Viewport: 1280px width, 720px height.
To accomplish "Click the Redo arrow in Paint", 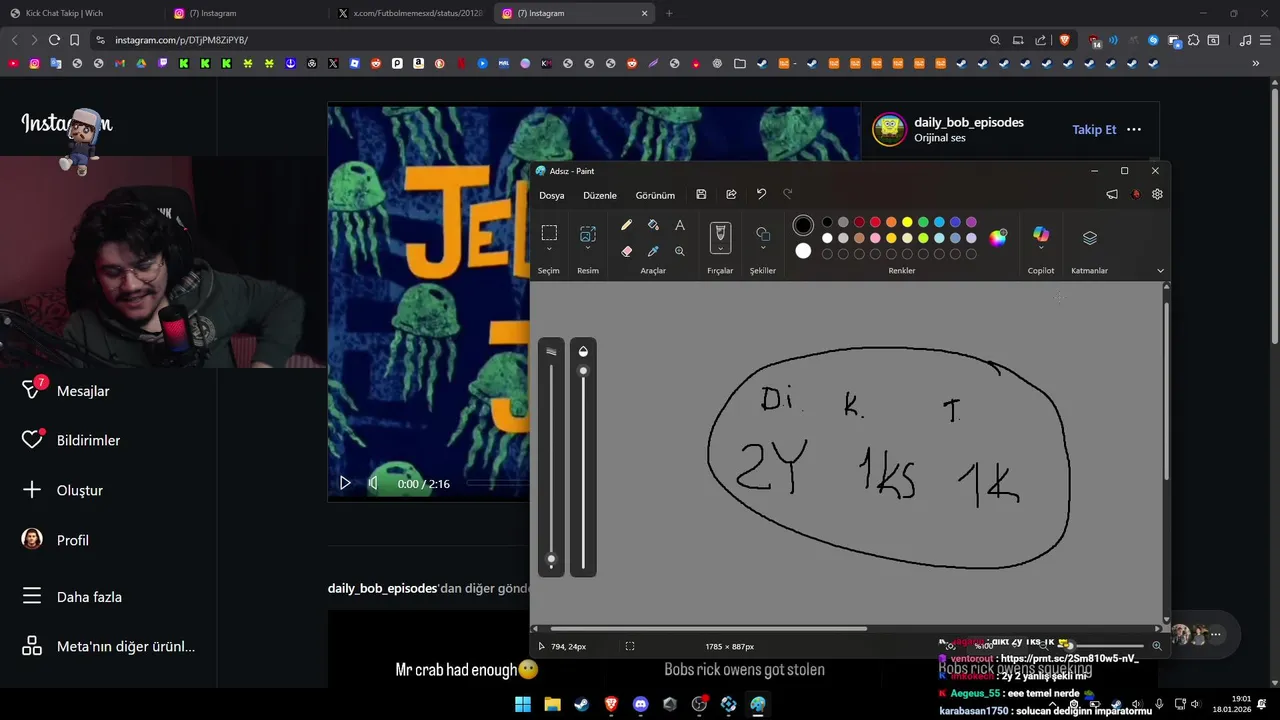I will coord(787,194).
